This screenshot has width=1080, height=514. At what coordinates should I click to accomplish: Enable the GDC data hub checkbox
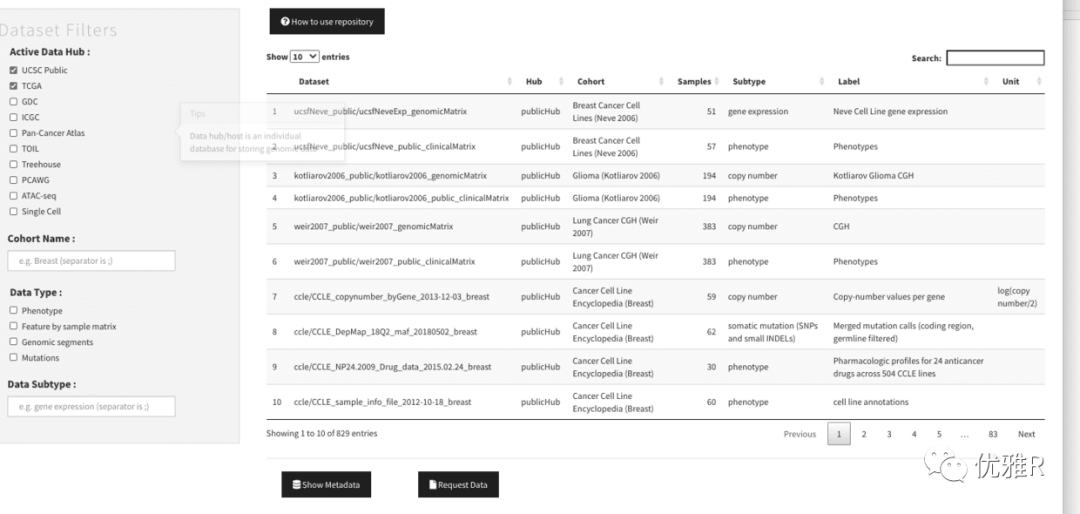tap(13, 101)
